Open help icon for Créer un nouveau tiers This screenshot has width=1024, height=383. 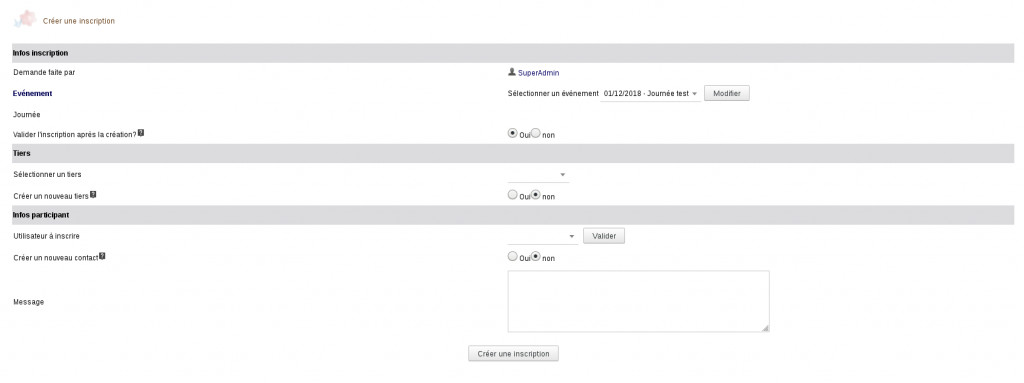(x=93, y=195)
